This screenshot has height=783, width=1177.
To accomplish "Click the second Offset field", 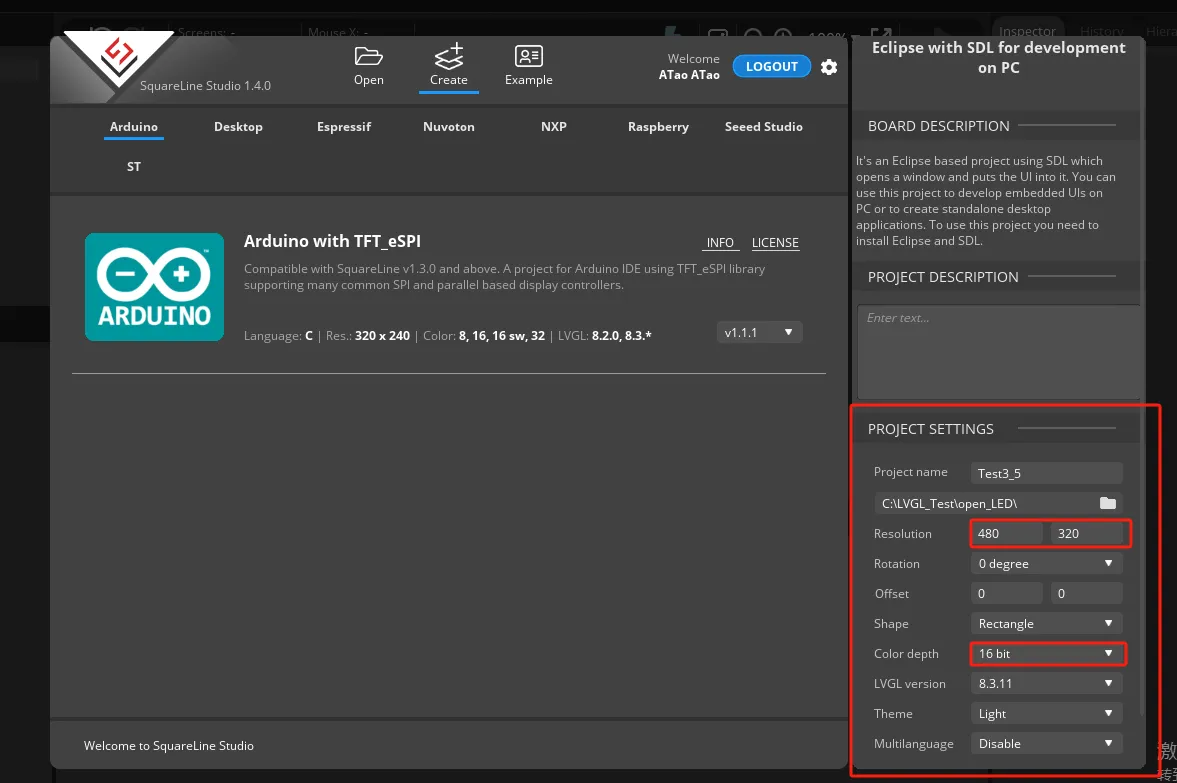I will click(1086, 594).
